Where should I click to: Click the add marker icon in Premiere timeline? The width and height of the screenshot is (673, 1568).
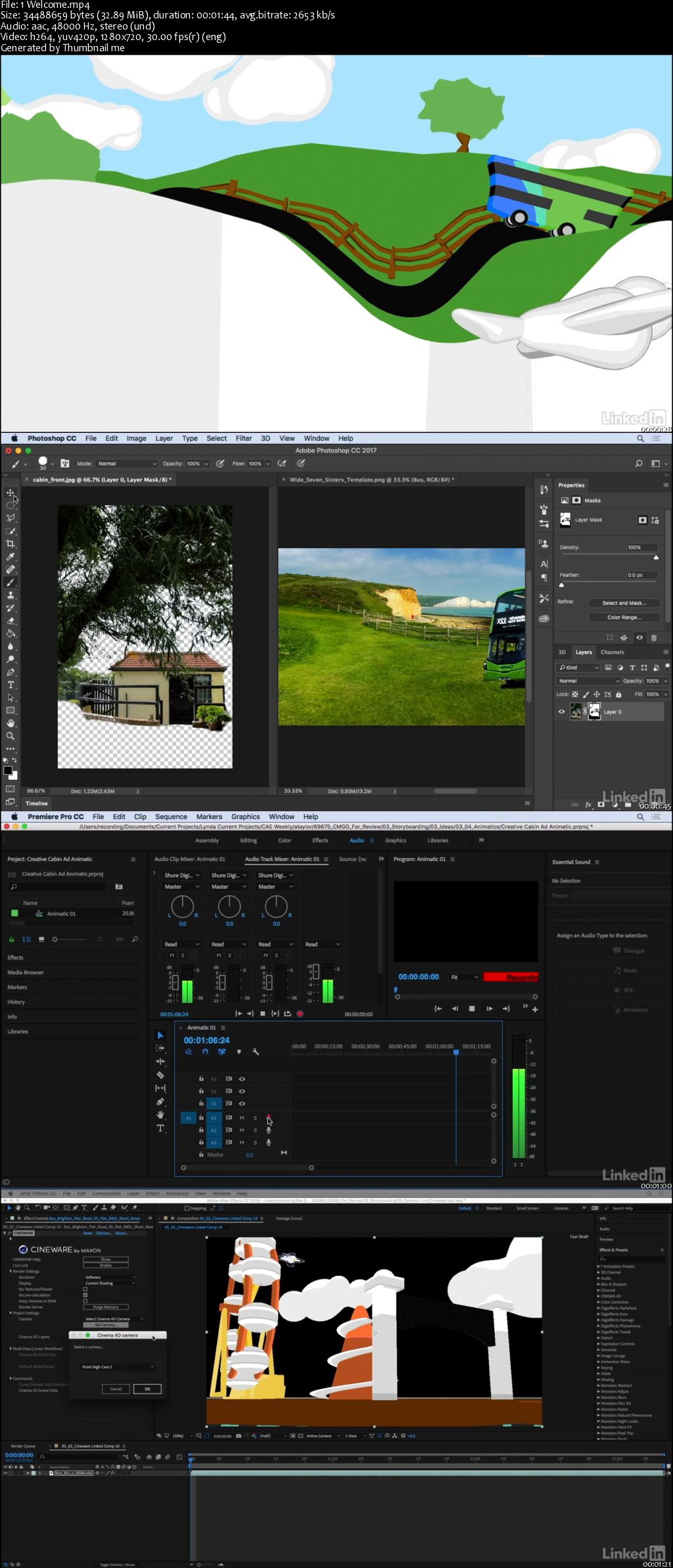point(239,1052)
